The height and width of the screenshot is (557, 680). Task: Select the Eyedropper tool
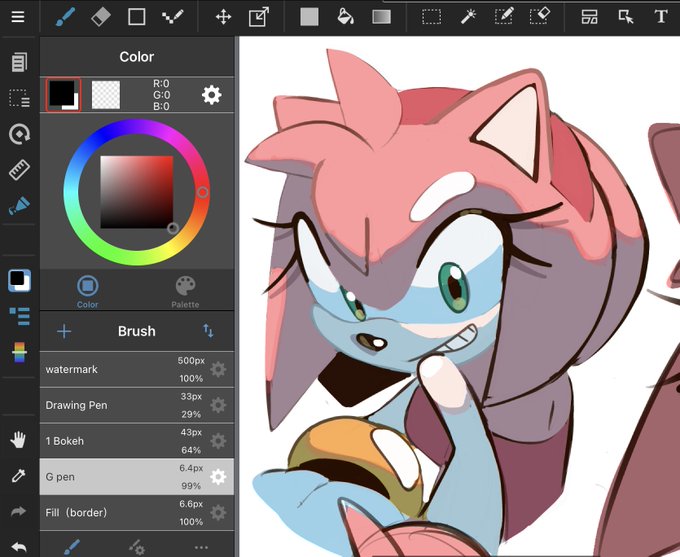click(18, 476)
